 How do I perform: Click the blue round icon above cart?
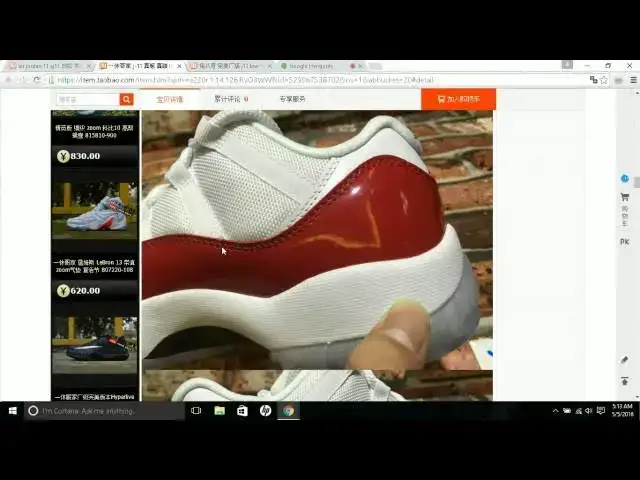[x=624, y=179]
